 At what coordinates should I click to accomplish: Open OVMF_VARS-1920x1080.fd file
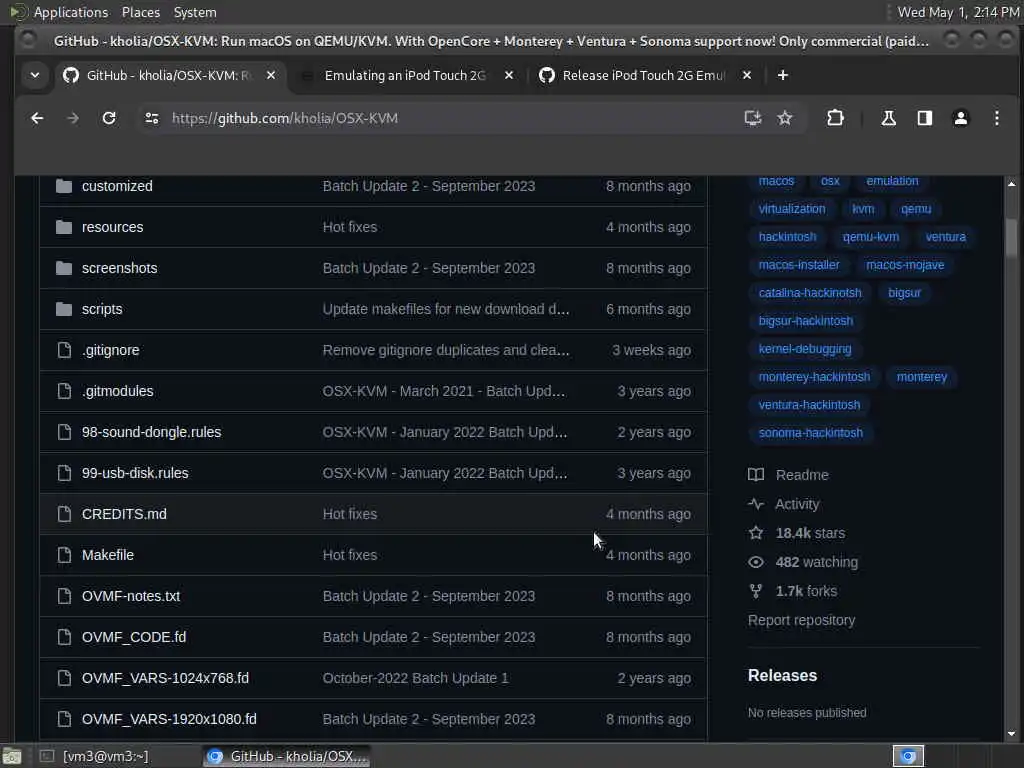coord(169,719)
